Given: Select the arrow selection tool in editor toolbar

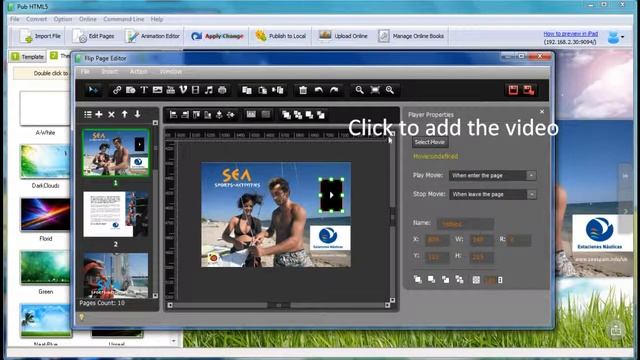Looking at the screenshot, I should pyautogui.click(x=93, y=90).
